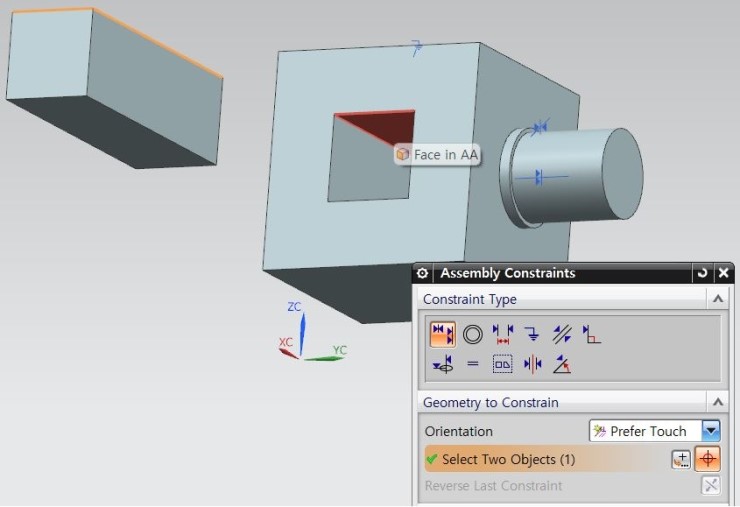Collapse the Constraint Type section
Screen dimensions: 740x507
pos(717,299)
